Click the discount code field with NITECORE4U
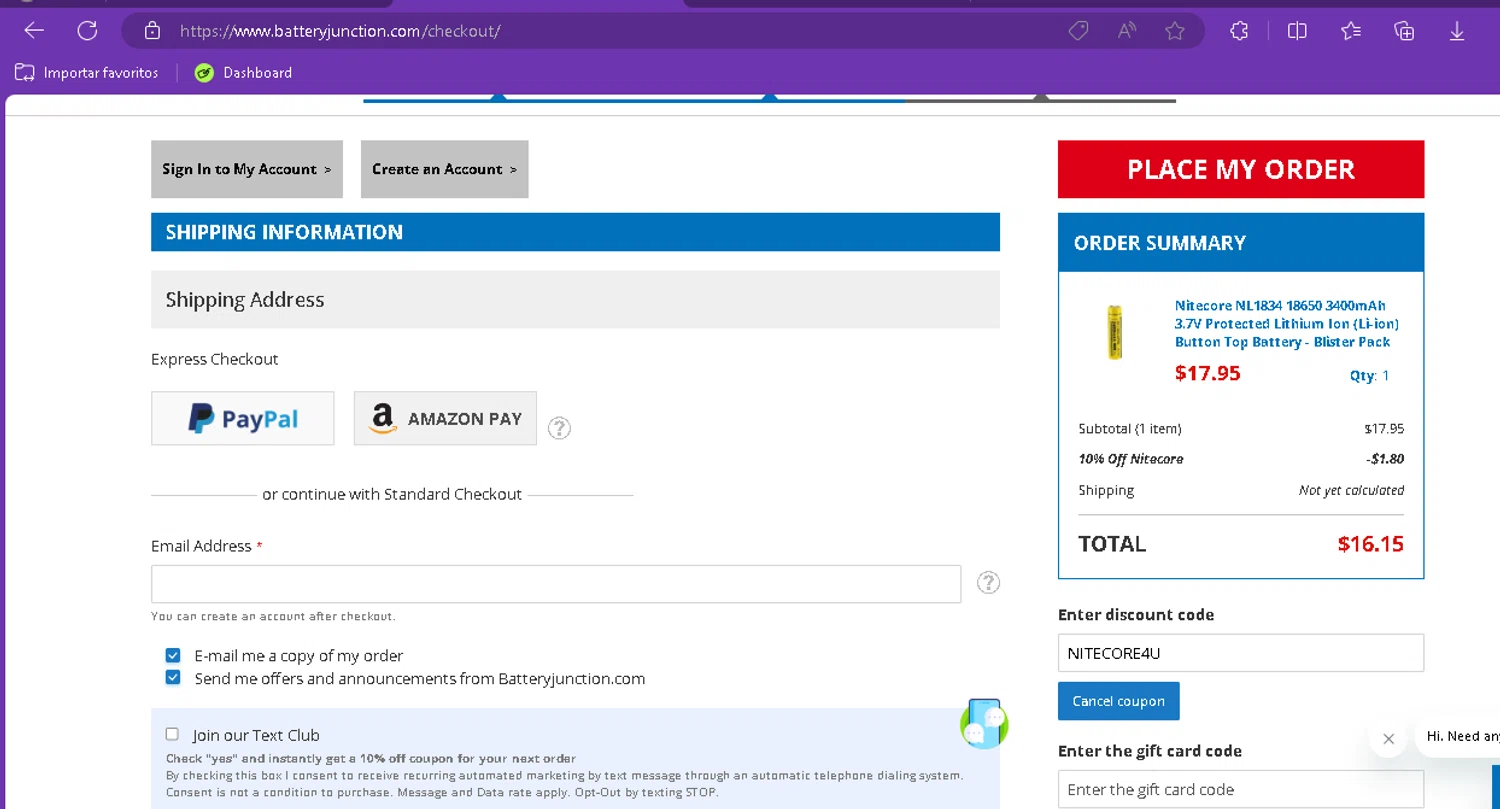 (1241, 653)
